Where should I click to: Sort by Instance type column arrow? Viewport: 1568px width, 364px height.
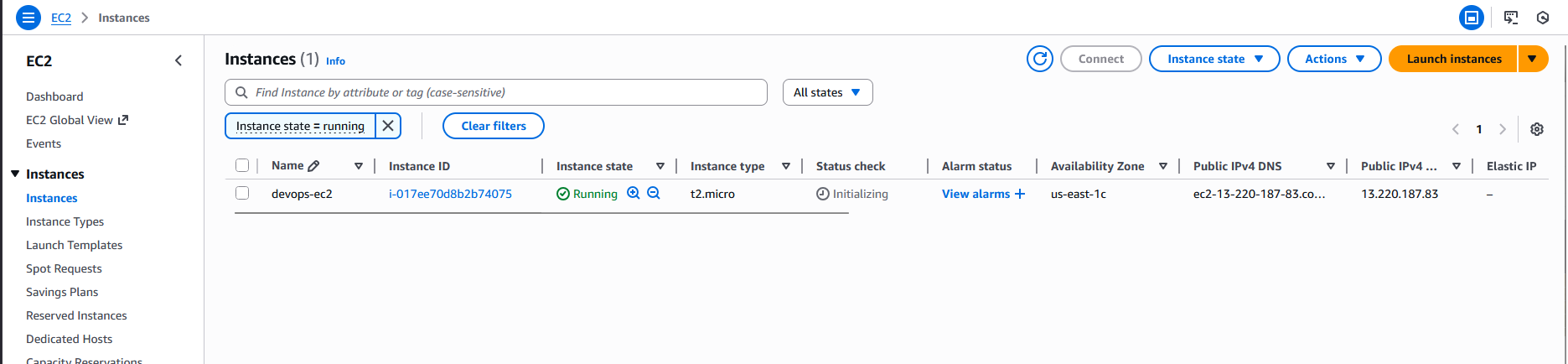coord(786,166)
